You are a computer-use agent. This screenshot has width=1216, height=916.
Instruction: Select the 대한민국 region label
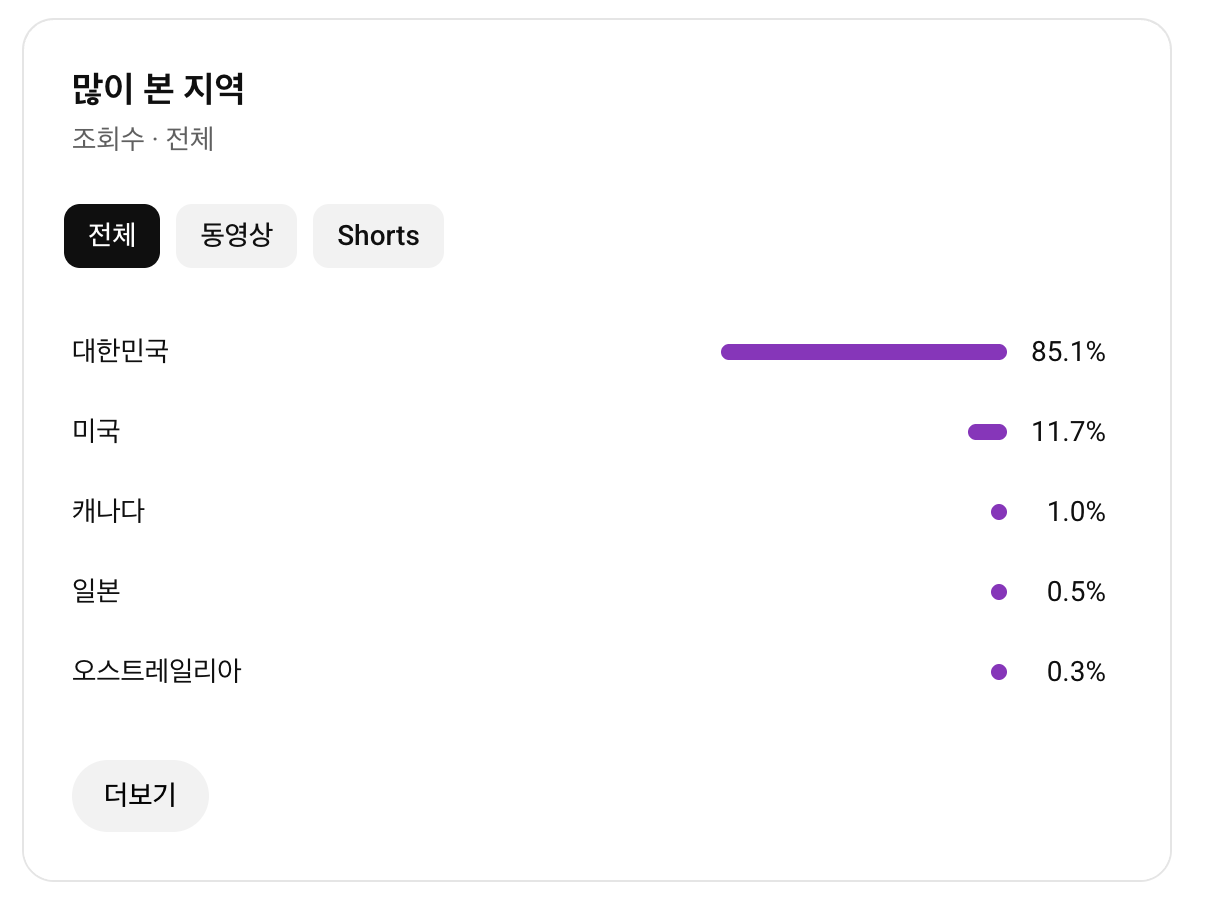[x=120, y=352]
